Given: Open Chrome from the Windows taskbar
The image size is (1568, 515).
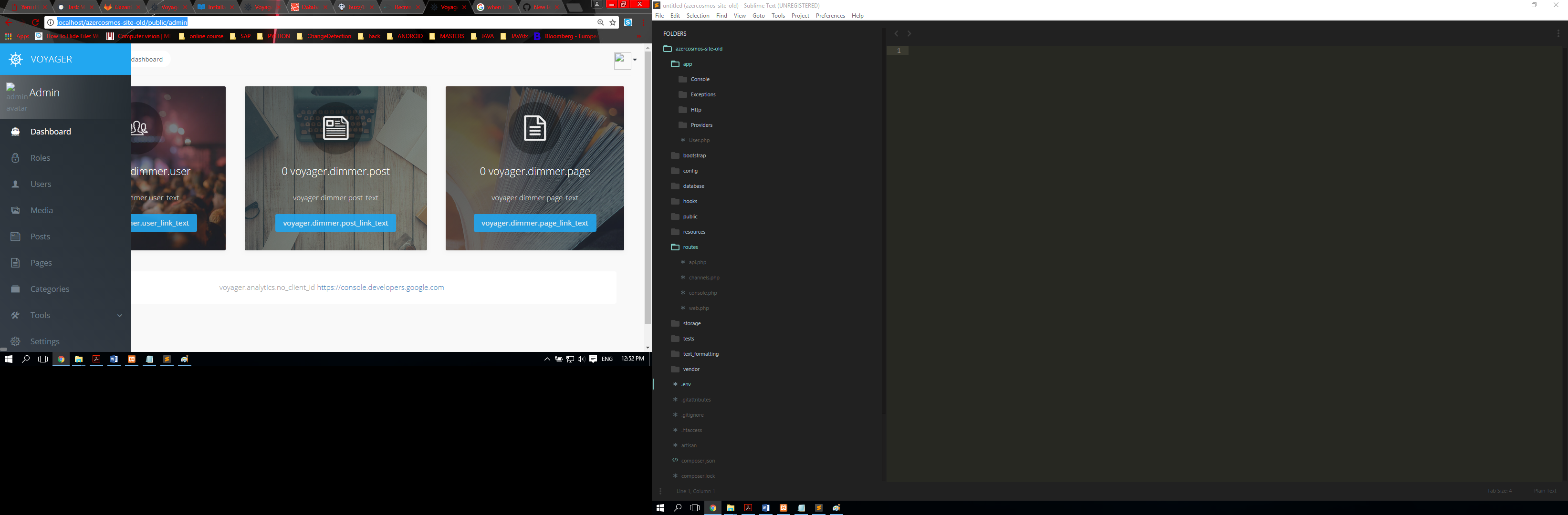Looking at the screenshot, I should click(x=61, y=360).
